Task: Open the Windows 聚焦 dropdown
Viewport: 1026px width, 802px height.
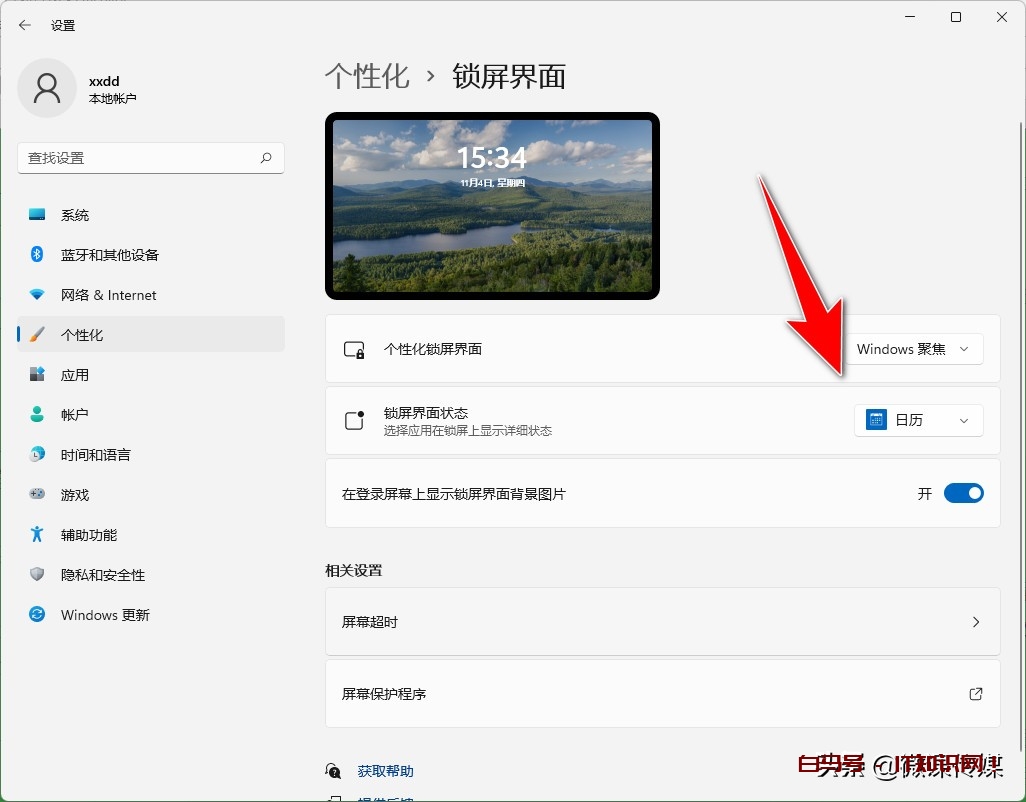Action: click(x=916, y=349)
